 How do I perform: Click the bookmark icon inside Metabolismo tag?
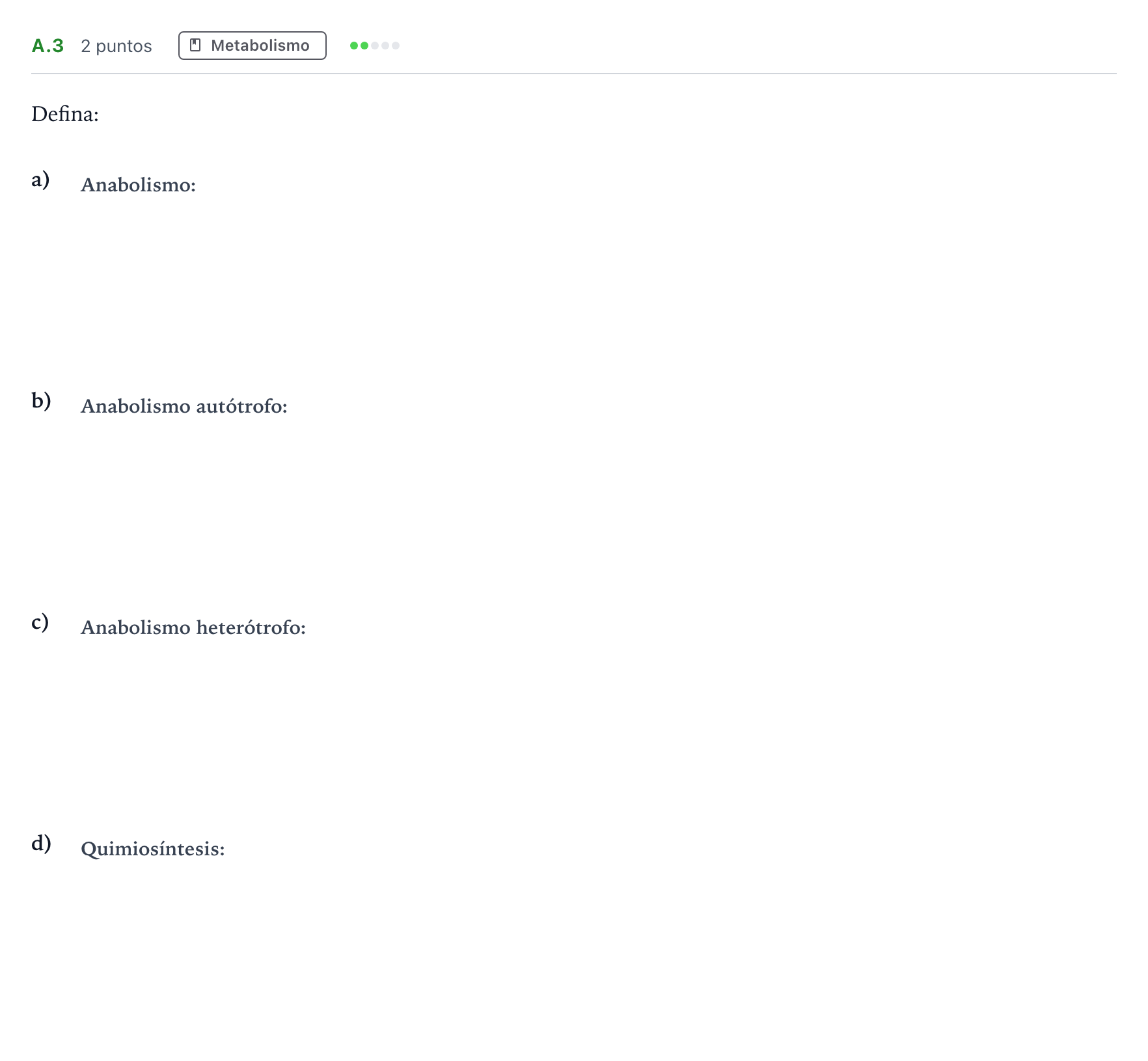(x=195, y=45)
